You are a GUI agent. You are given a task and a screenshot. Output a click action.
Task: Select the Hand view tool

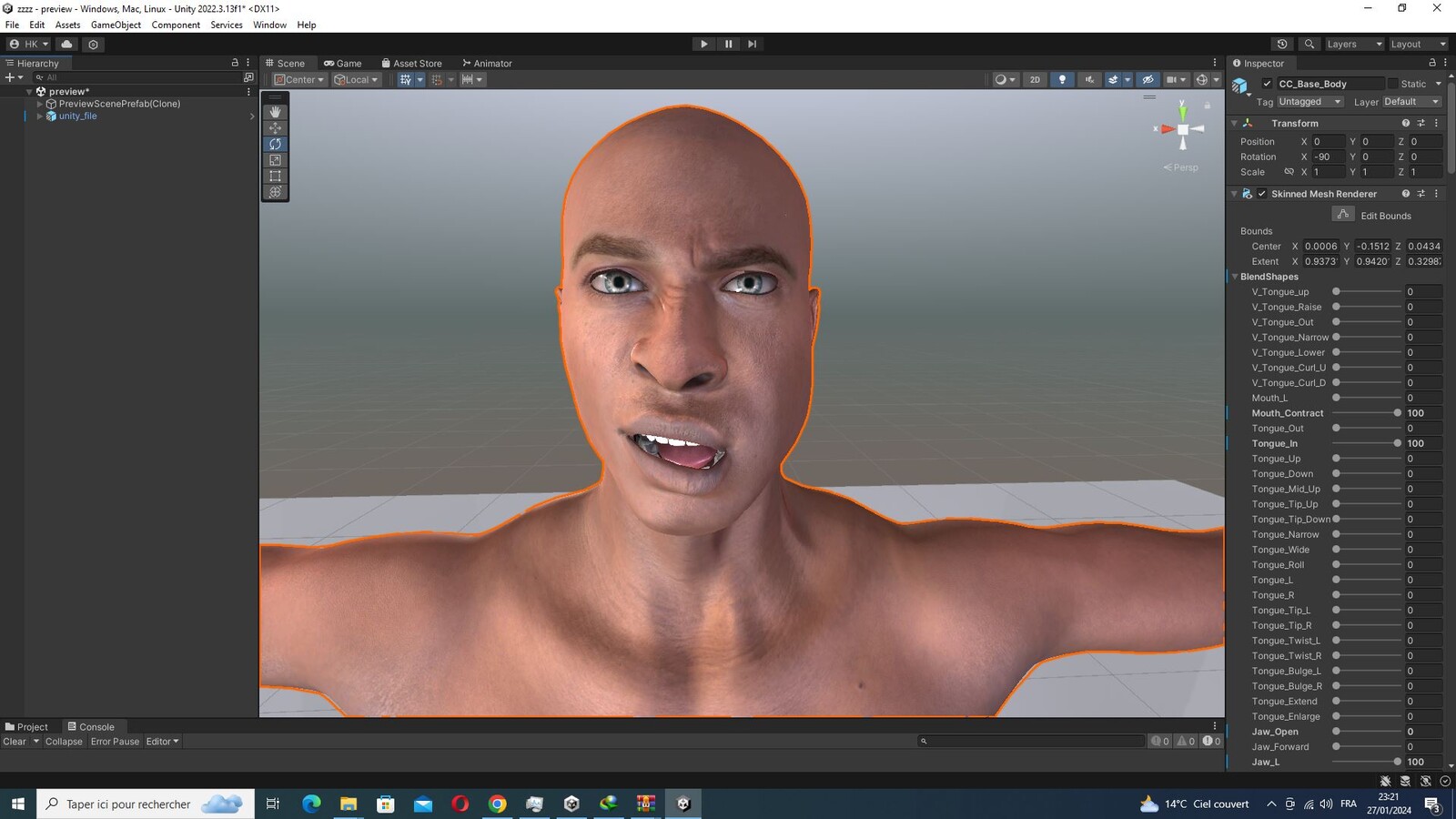coord(275,112)
